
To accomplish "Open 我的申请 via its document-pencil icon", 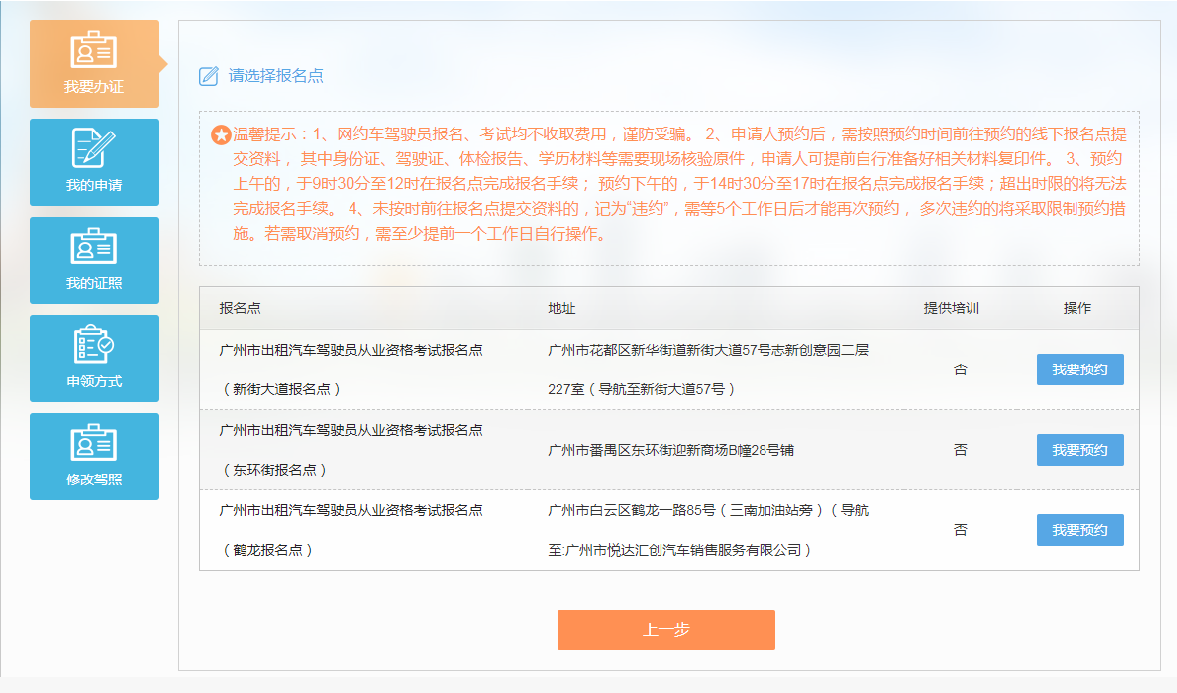I will (94, 148).
